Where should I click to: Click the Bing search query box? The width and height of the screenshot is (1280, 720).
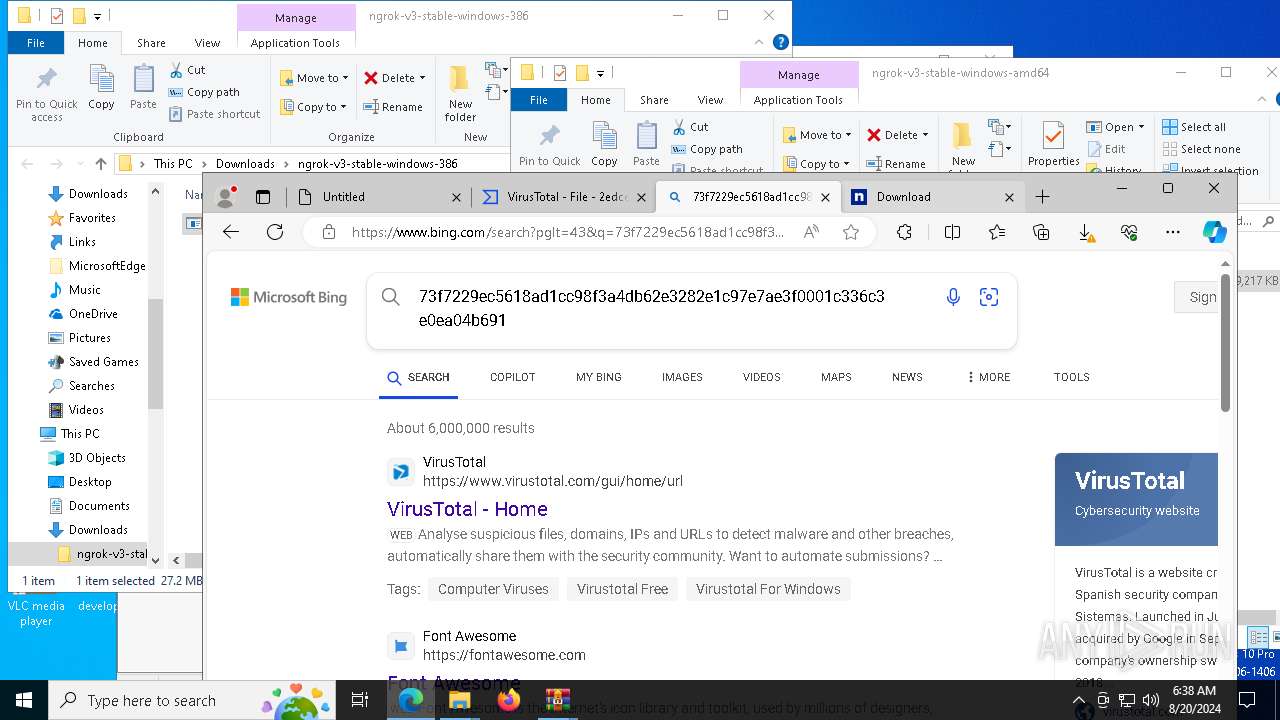click(651, 308)
